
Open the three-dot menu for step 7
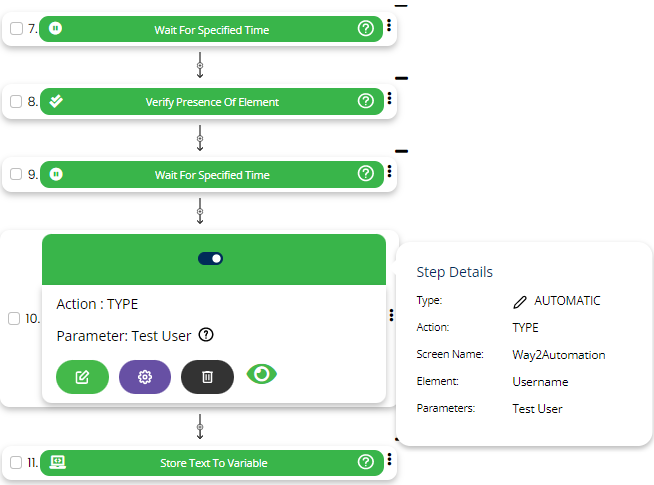tap(389, 28)
